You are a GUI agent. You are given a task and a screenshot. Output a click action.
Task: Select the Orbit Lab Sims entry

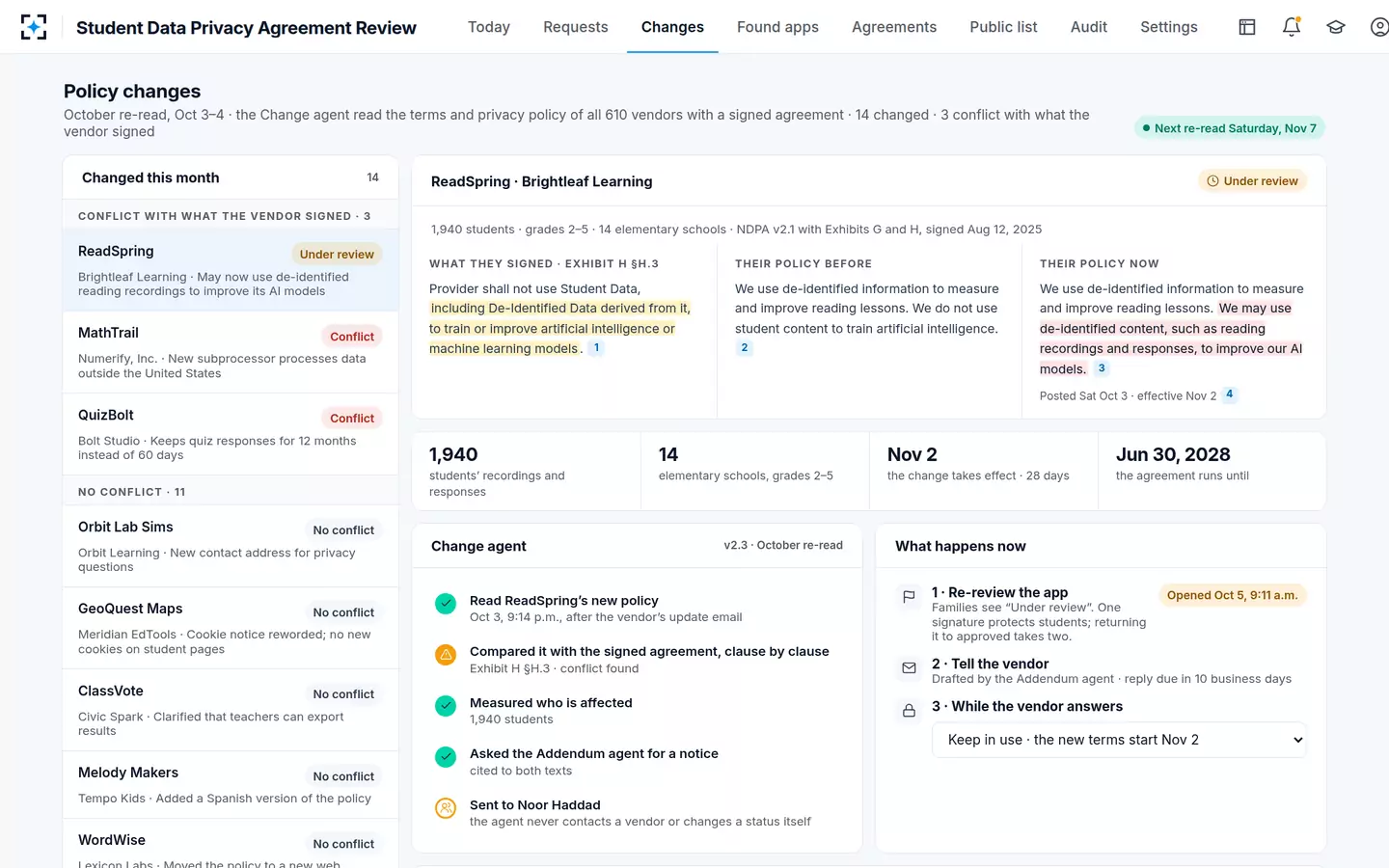click(x=231, y=546)
